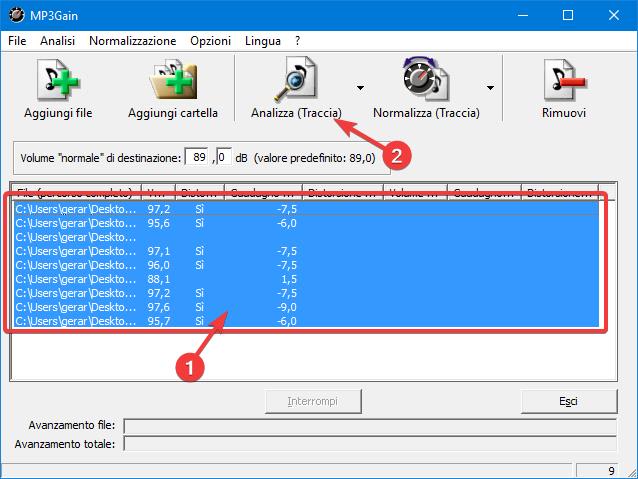Select the file path in the 96,0 row
Viewport: 638px width, 479px height.
point(76,265)
